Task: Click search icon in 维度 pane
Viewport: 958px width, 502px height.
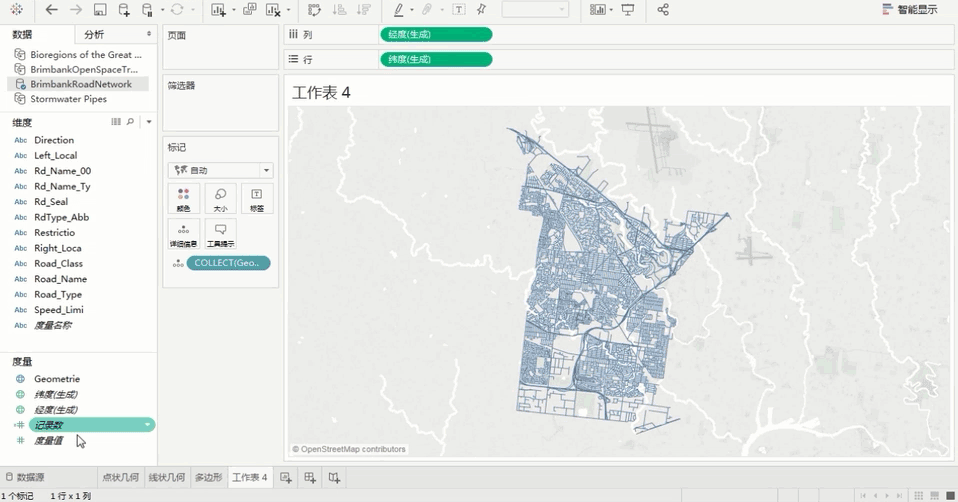Action: 130,122
